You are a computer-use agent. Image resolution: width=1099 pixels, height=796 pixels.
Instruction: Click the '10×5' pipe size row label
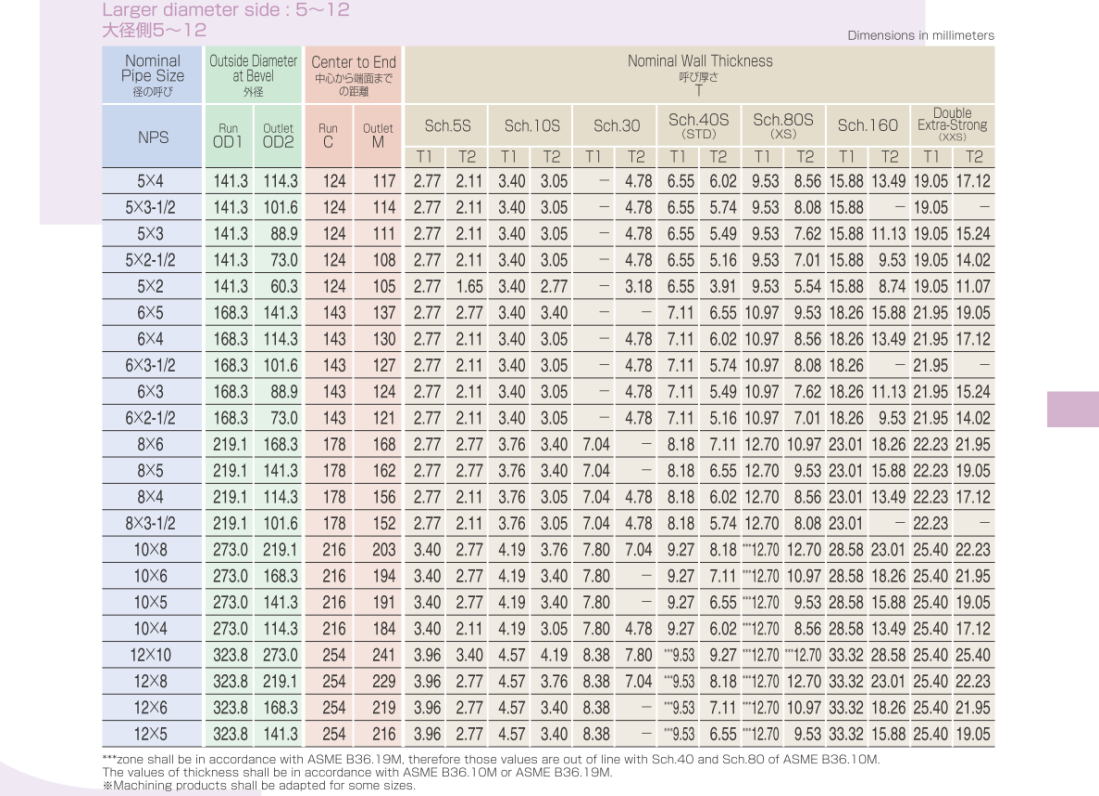click(150, 603)
